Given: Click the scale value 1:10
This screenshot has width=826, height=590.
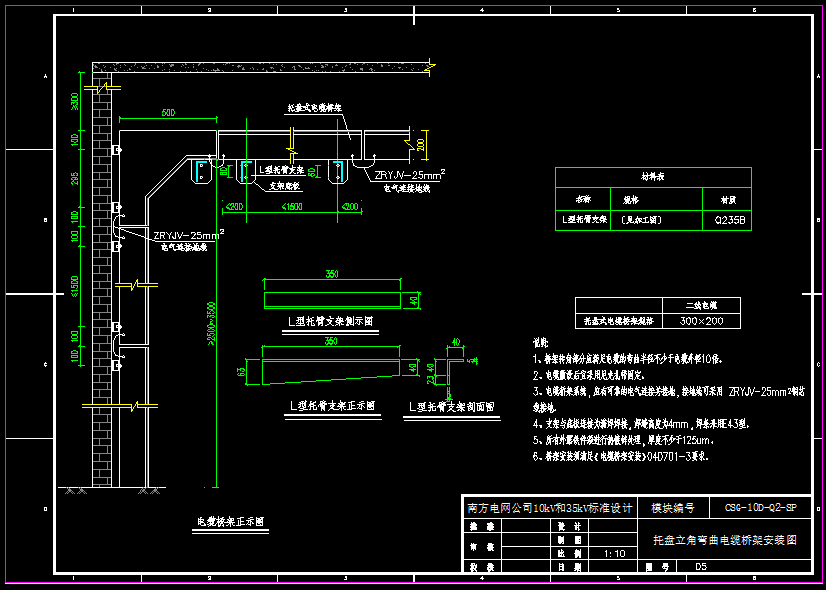Looking at the screenshot, I should pos(614,553).
